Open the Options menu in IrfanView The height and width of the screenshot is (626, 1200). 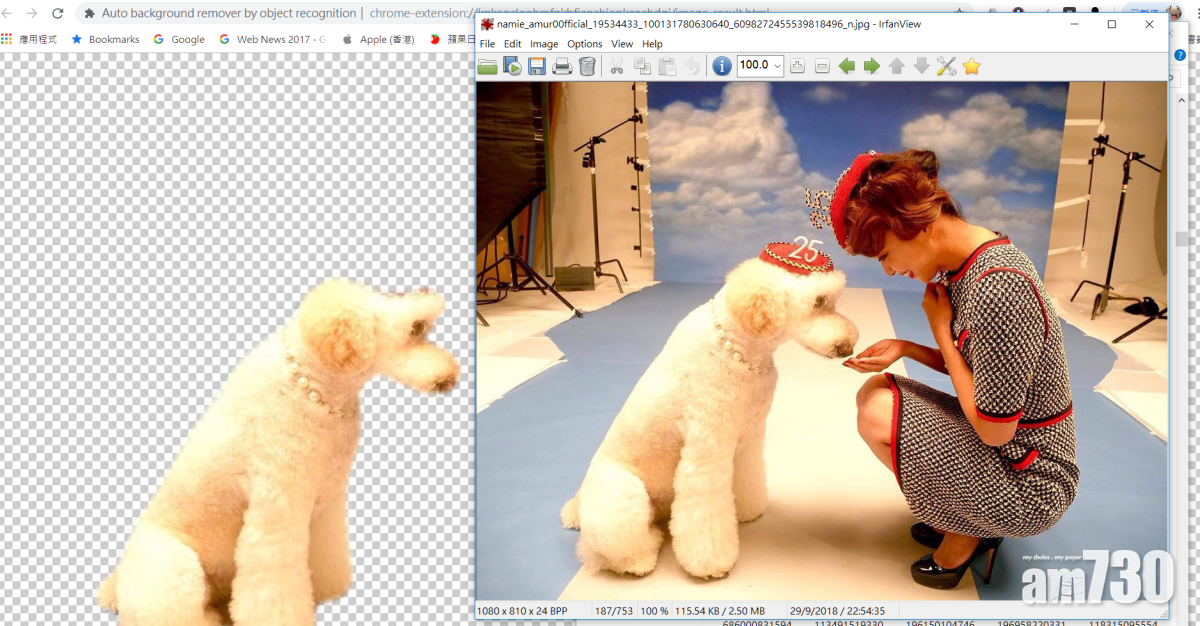(x=584, y=44)
